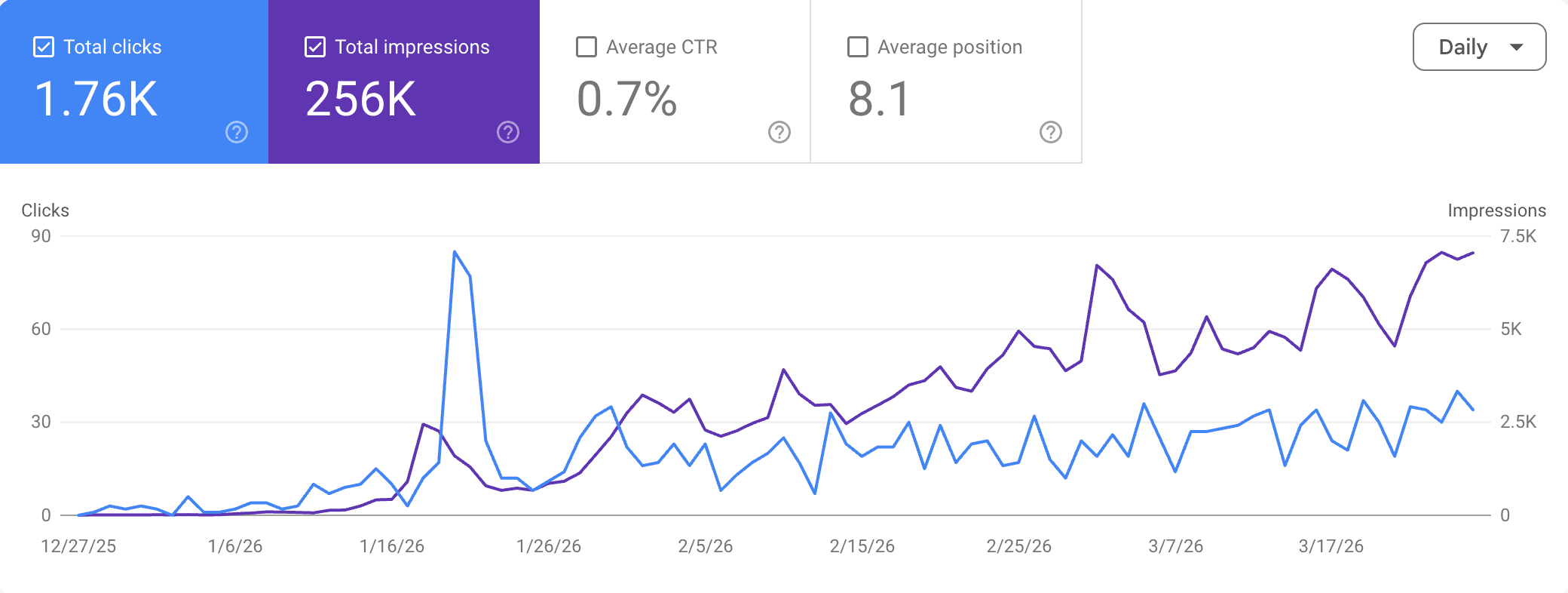Image resolution: width=1568 pixels, height=593 pixels.
Task: Switch to the Average position card
Action: coord(946,81)
